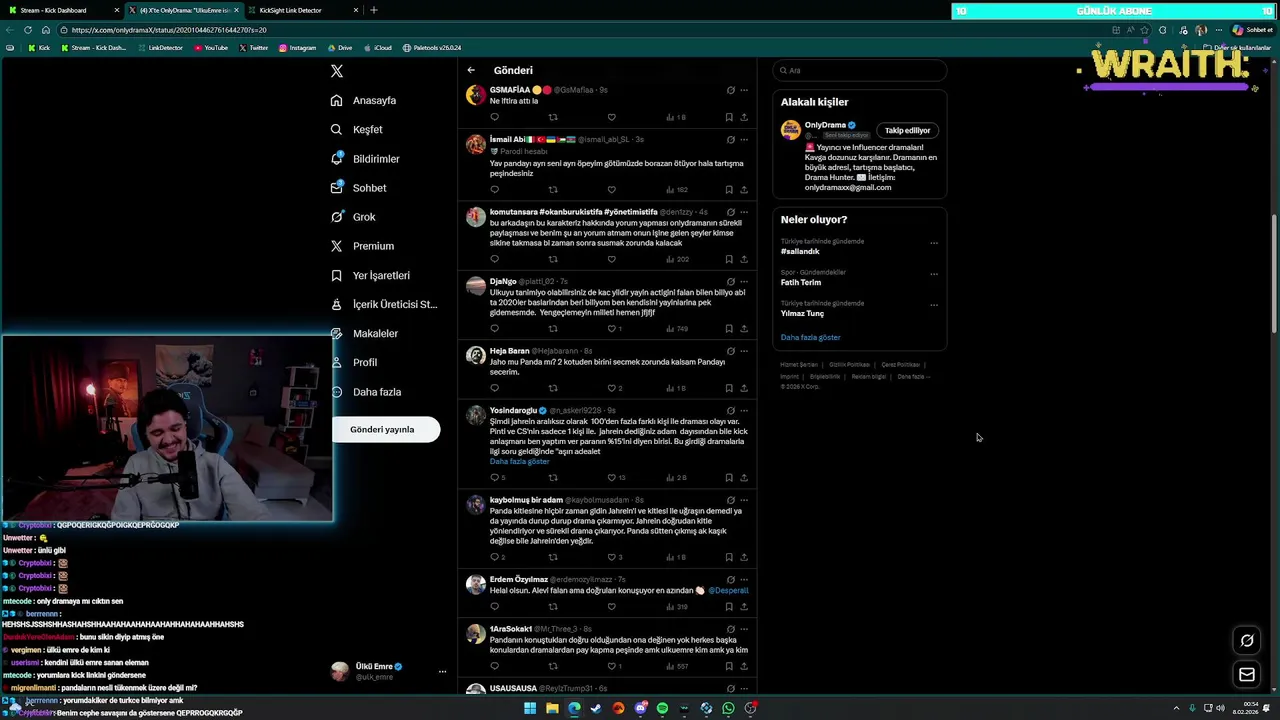
Task: Open floating messages envelope button
Action: (x=1247, y=675)
